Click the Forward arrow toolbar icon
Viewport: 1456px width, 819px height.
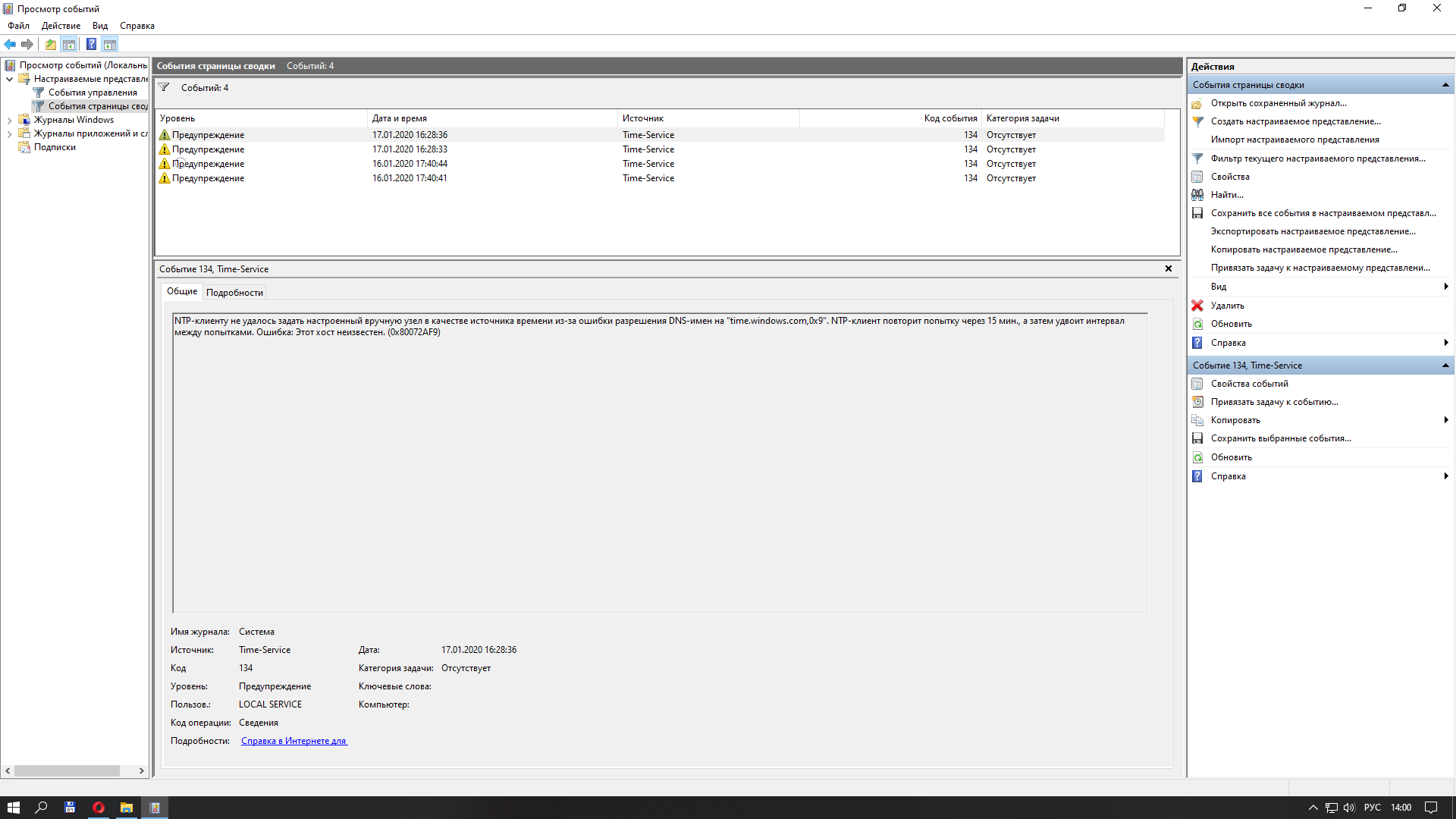pyautogui.click(x=27, y=44)
